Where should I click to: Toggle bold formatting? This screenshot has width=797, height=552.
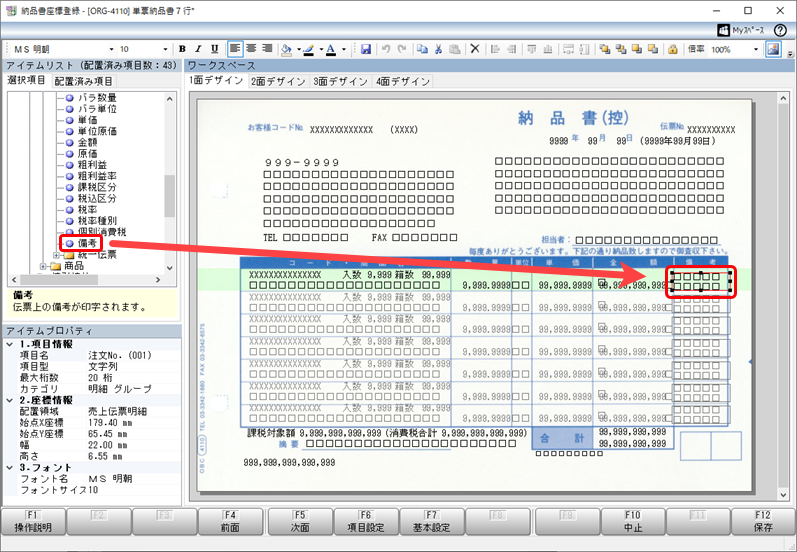(x=182, y=49)
